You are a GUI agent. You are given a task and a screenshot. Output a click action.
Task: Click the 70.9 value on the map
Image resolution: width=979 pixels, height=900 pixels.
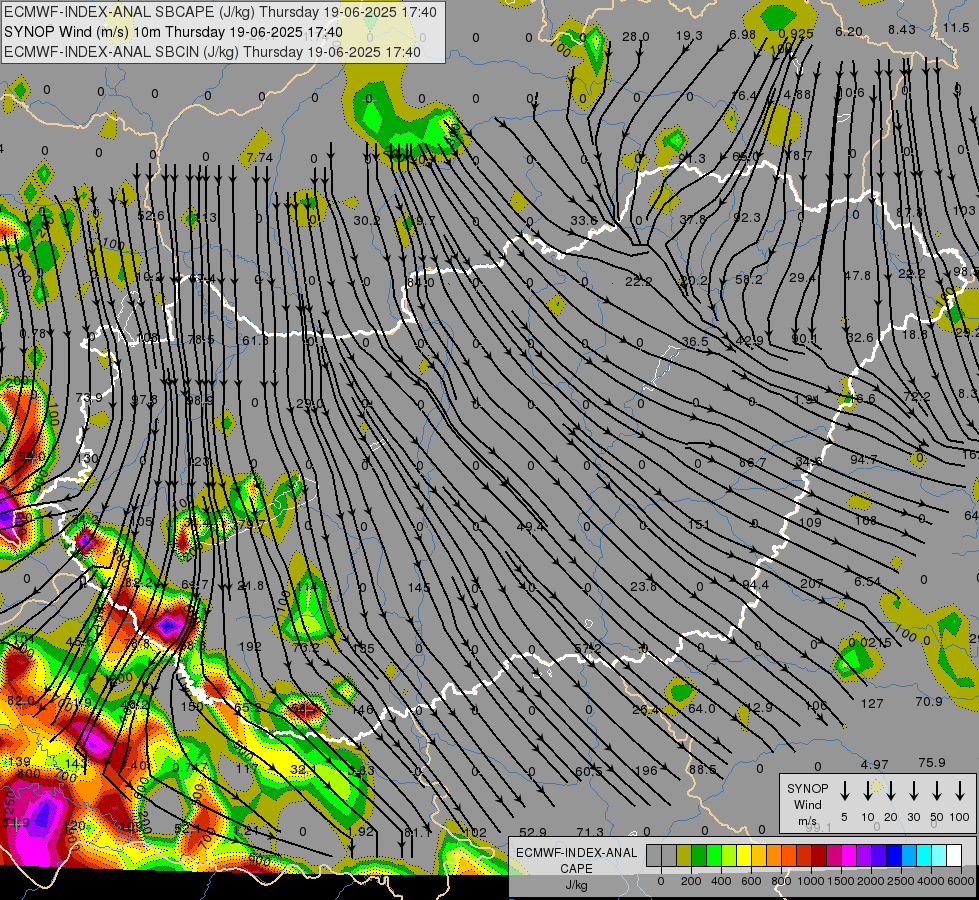pos(928,702)
